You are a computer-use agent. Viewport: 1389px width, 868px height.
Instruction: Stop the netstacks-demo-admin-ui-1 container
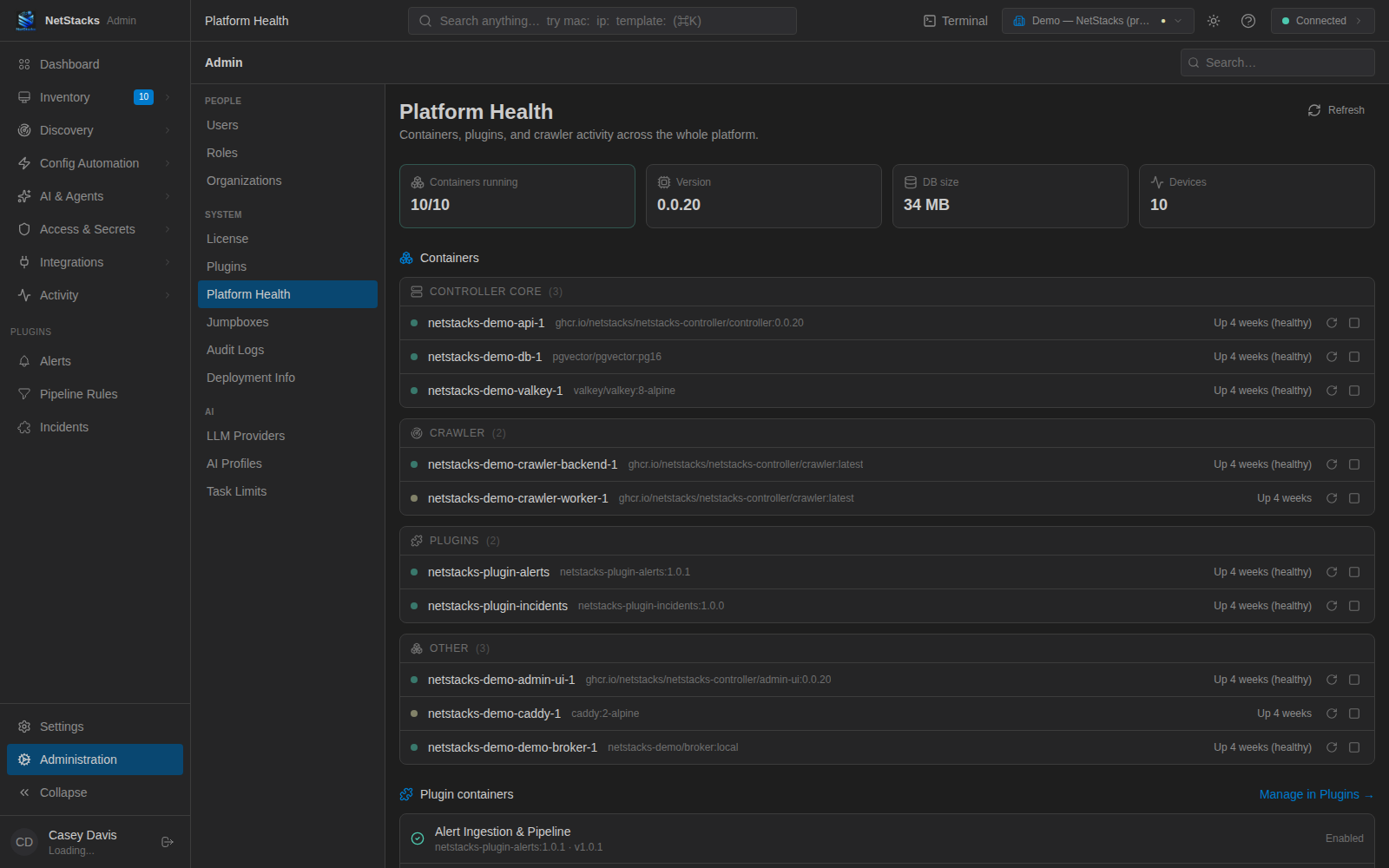[x=1354, y=680]
